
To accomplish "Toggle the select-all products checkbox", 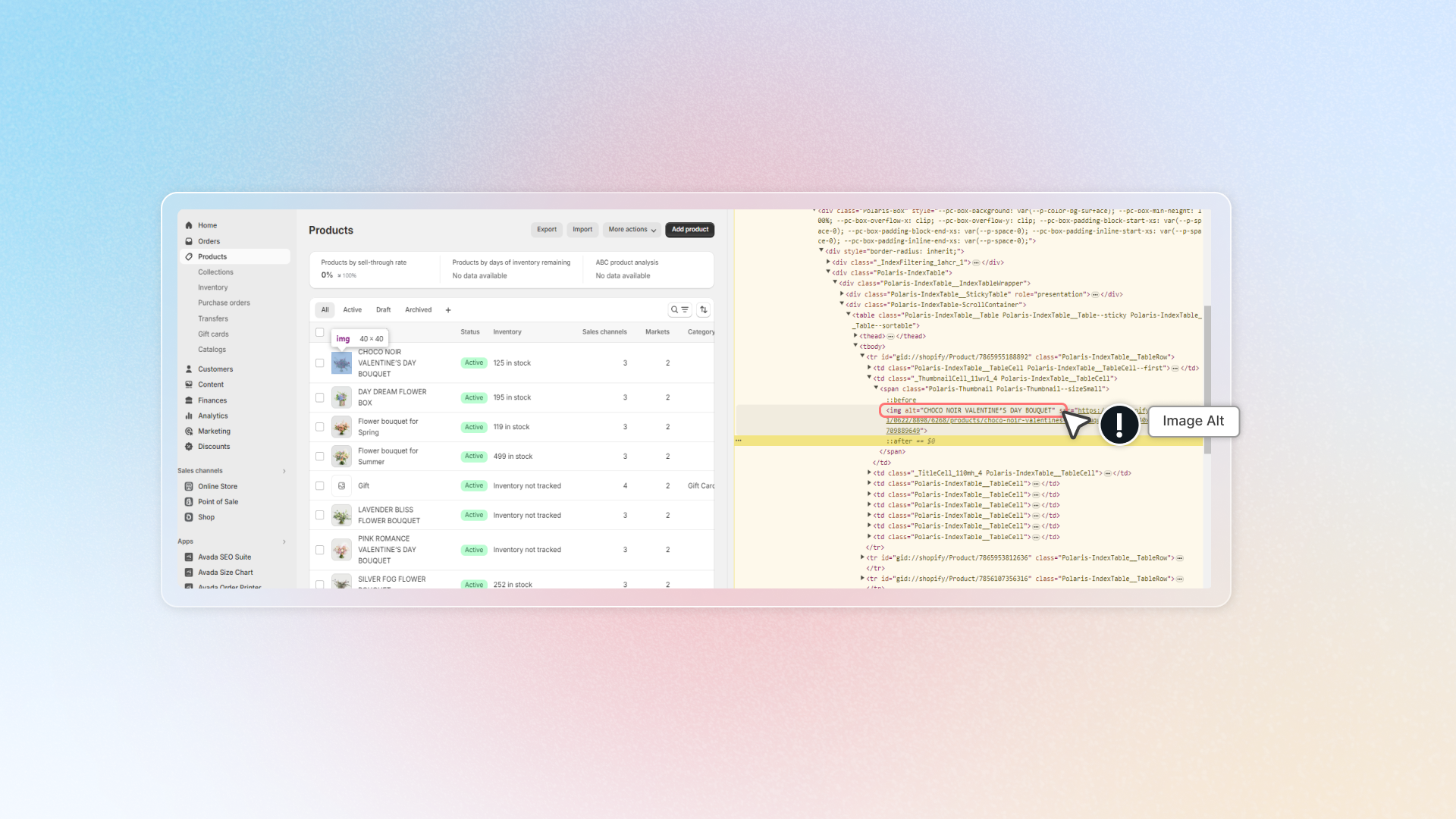I will [x=319, y=332].
